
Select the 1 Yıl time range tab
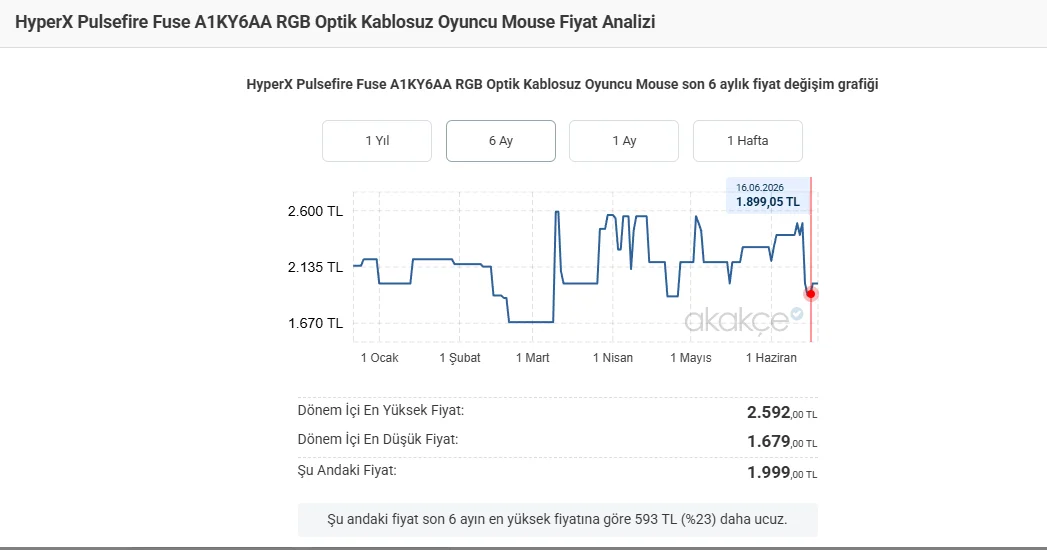click(377, 141)
